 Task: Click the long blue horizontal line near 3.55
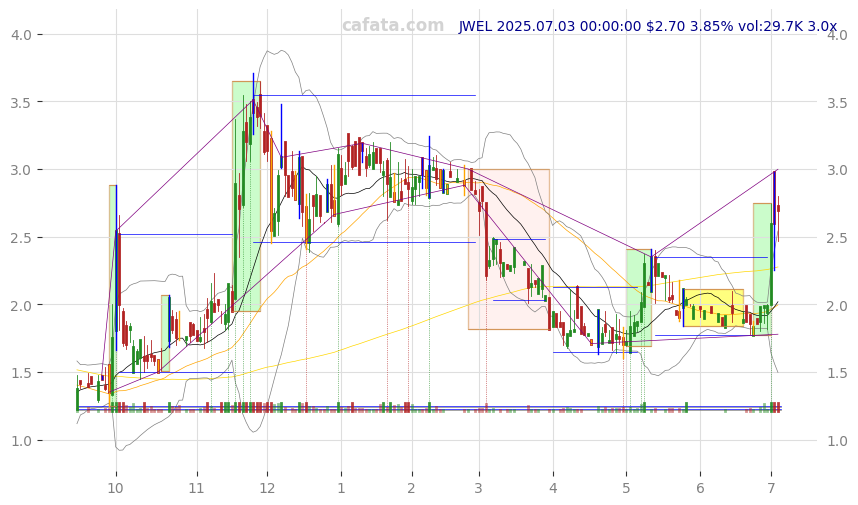tap(364, 96)
